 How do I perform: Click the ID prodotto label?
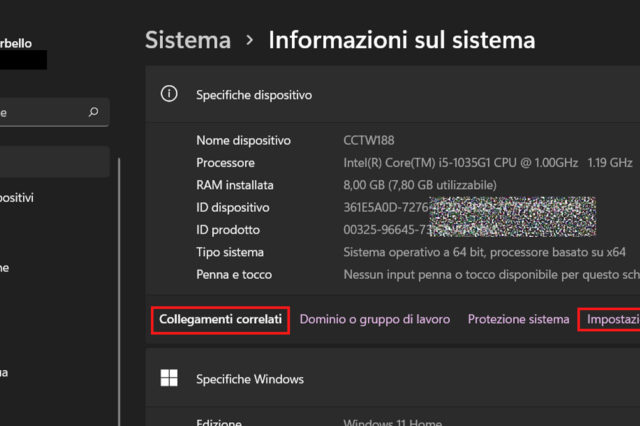point(228,230)
